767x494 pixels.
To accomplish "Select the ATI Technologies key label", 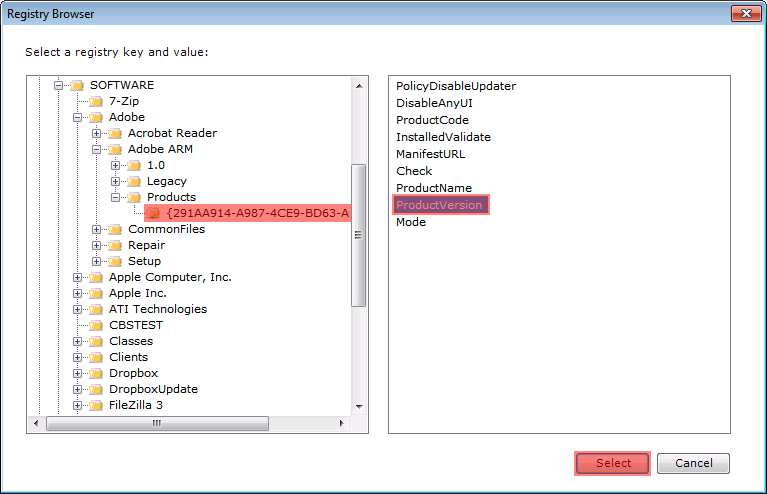I will 158,309.
